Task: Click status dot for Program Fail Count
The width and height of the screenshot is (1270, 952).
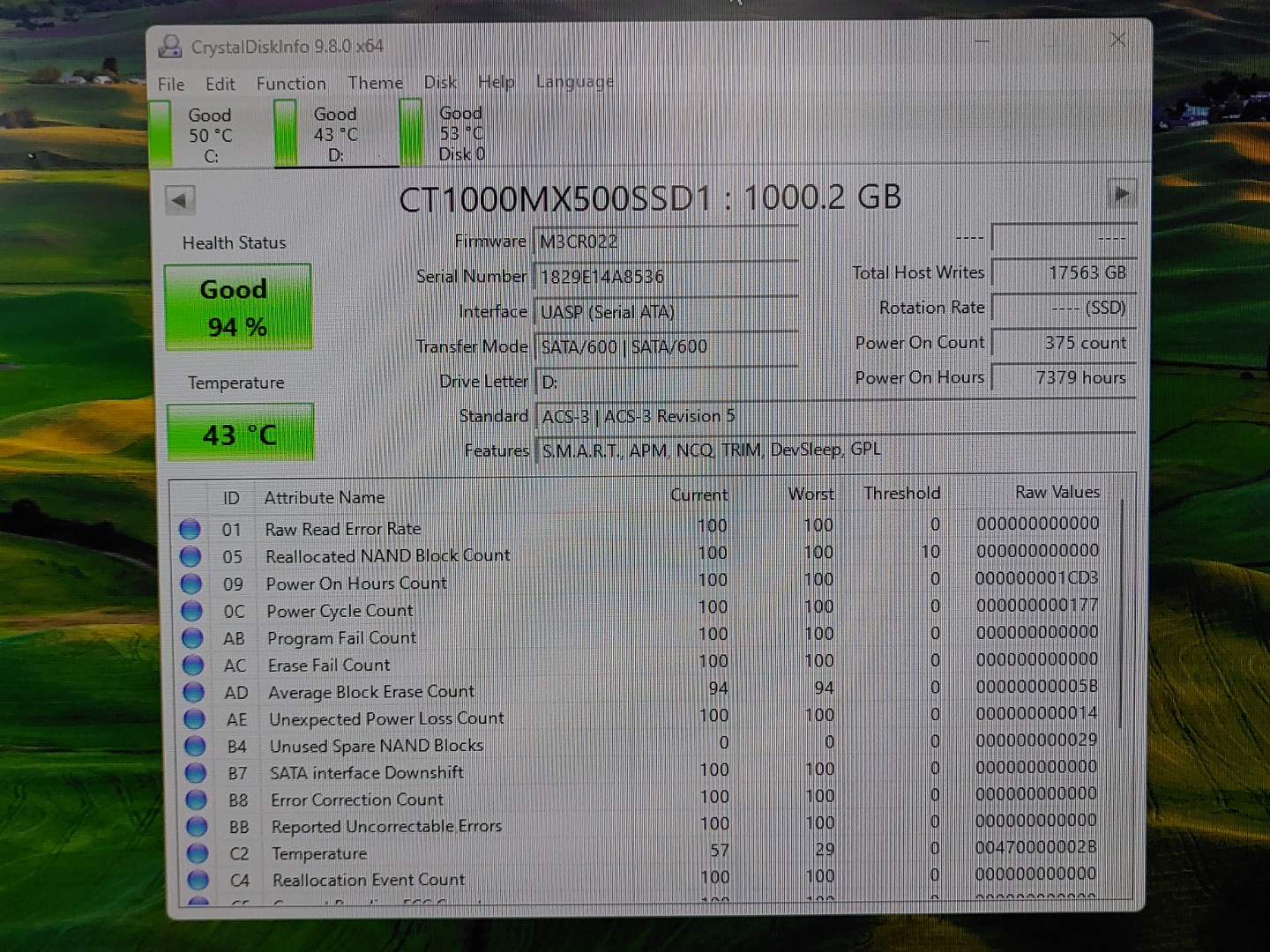Action: pos(193,637)
